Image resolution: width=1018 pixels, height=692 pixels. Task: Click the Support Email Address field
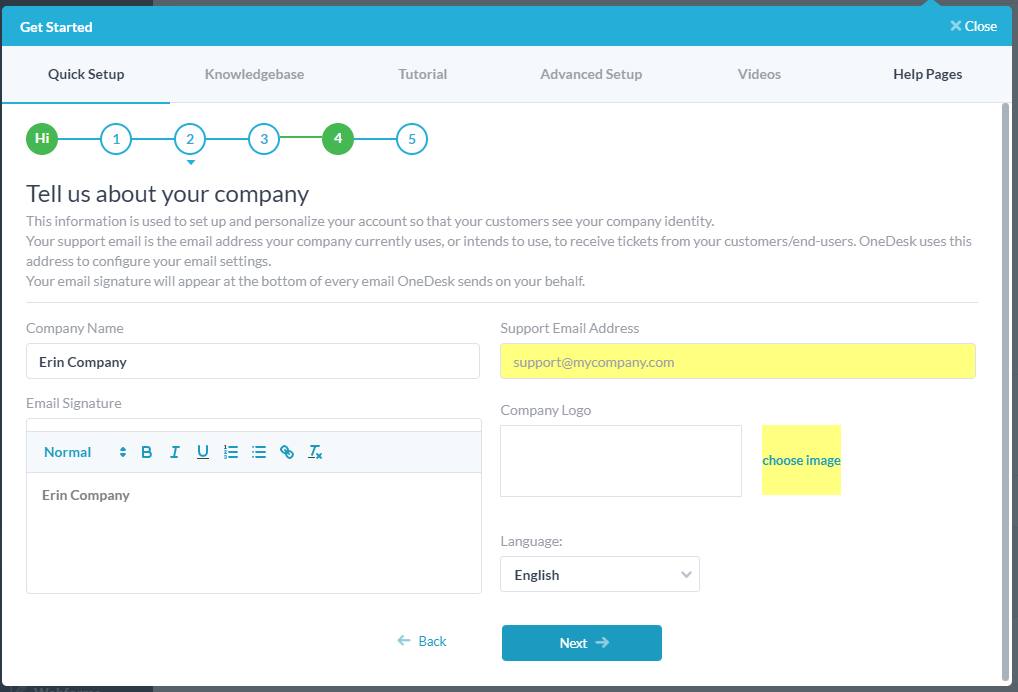point(737,362)
